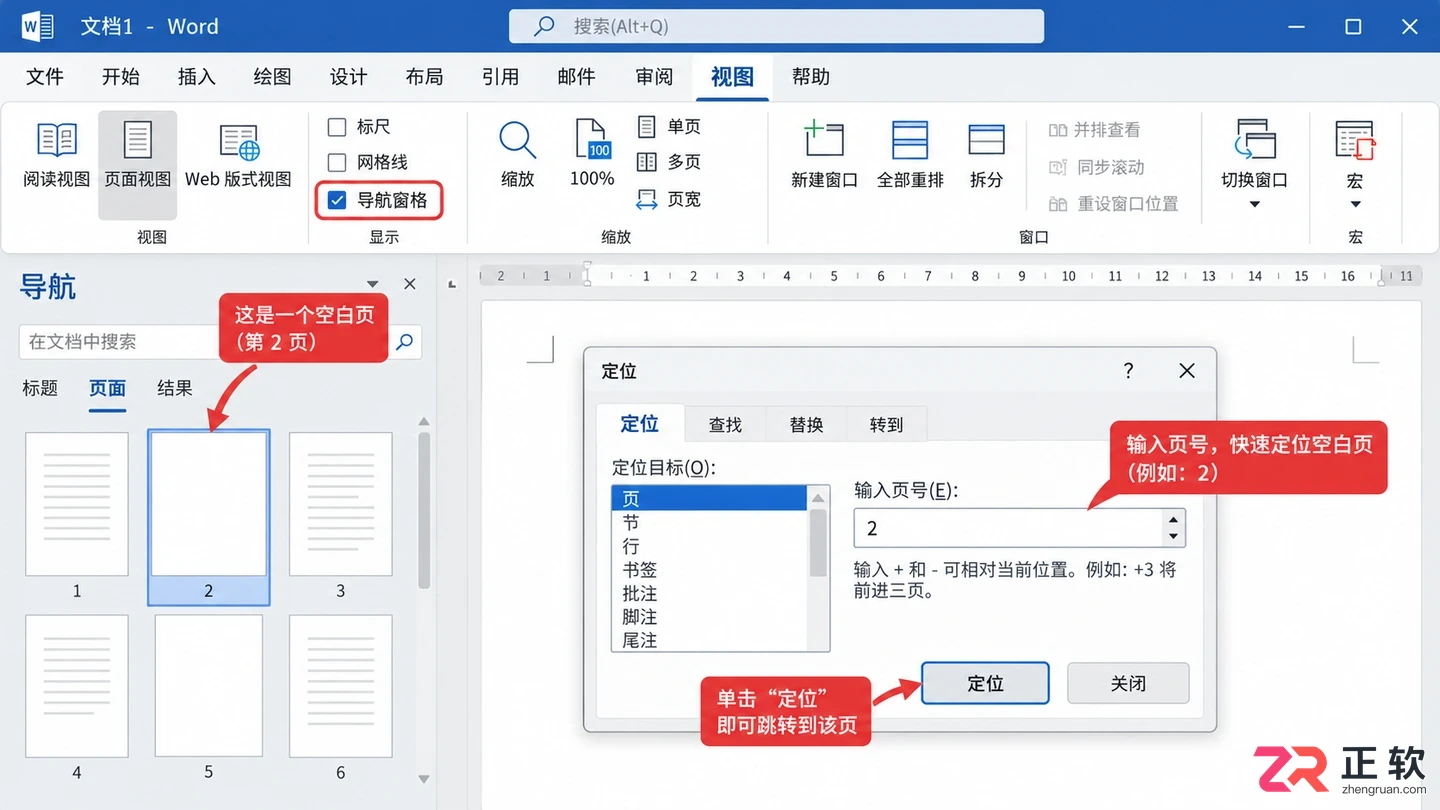The height and width of the screenshot is (810, 1440).
Task: Switch to Read Mode (阅读视图)
Action: 56,155
